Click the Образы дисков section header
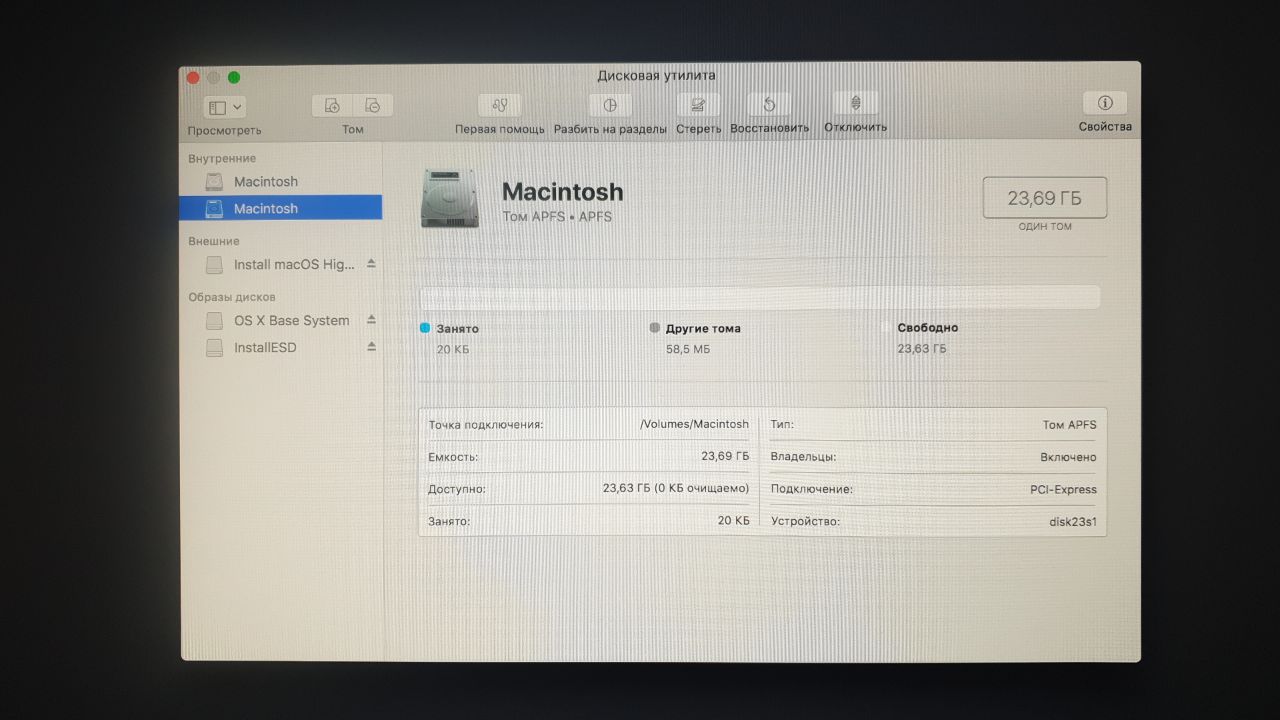The image size is (1280, 720). click(x=232, y=297)
